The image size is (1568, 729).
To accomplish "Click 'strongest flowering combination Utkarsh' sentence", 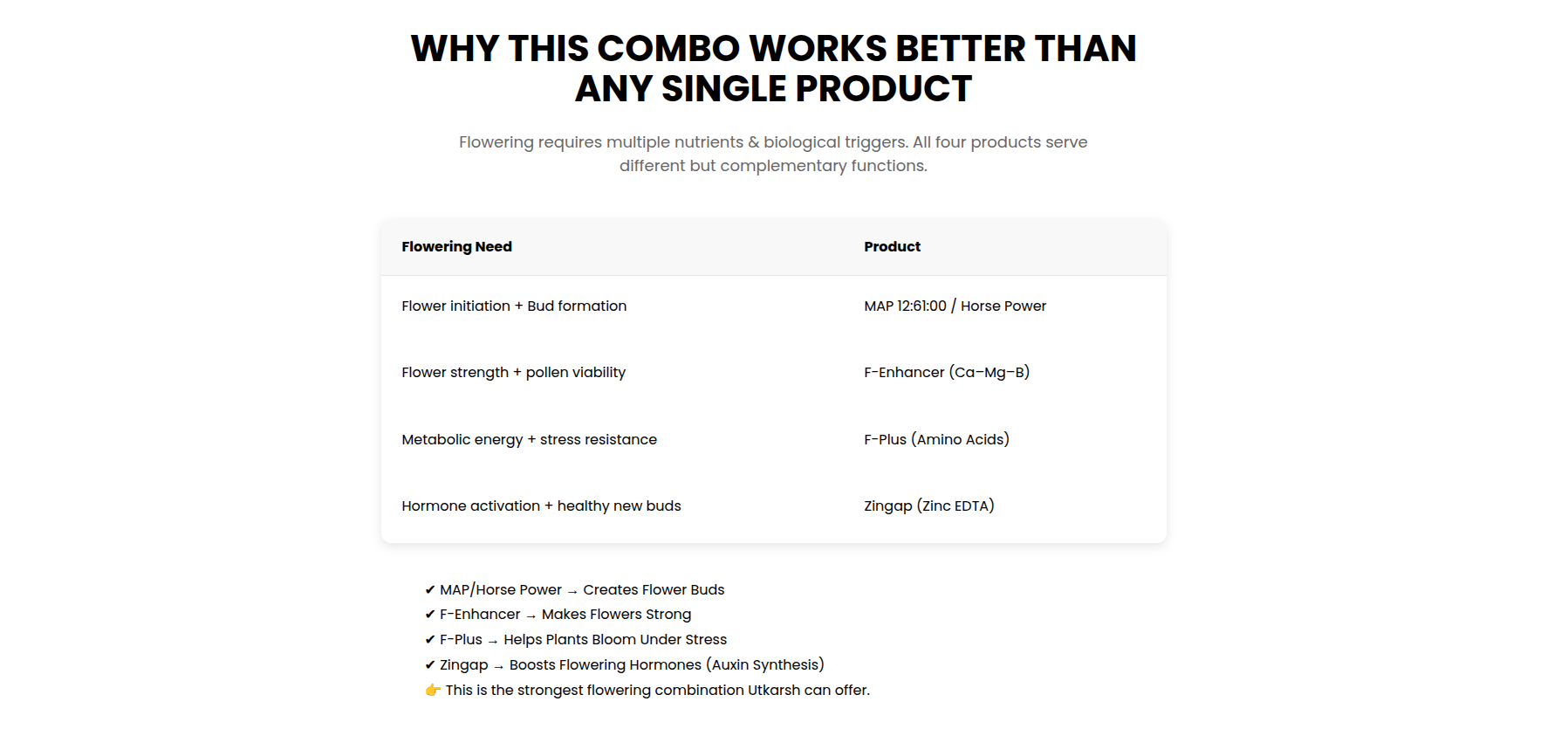I will [x=657, y=691].
